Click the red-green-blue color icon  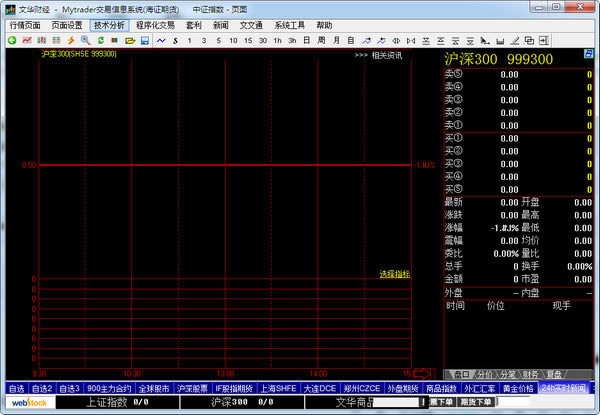(114, 40)
